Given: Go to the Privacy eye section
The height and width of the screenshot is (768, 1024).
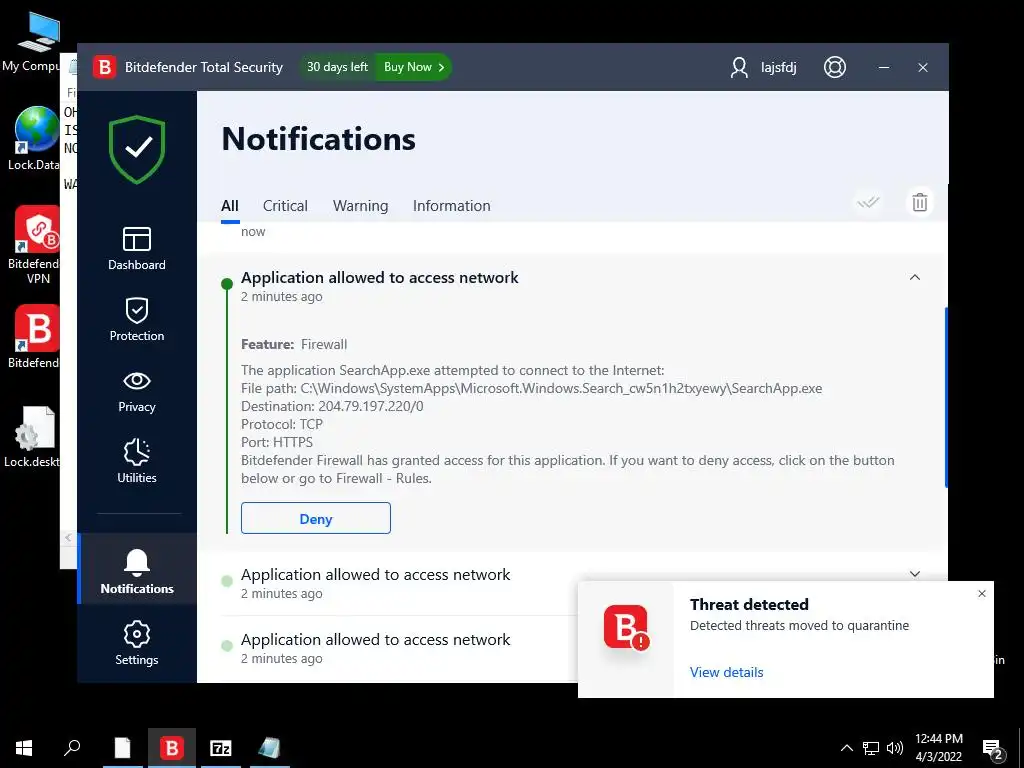Looking at the screenshot, I should point(136,391).
